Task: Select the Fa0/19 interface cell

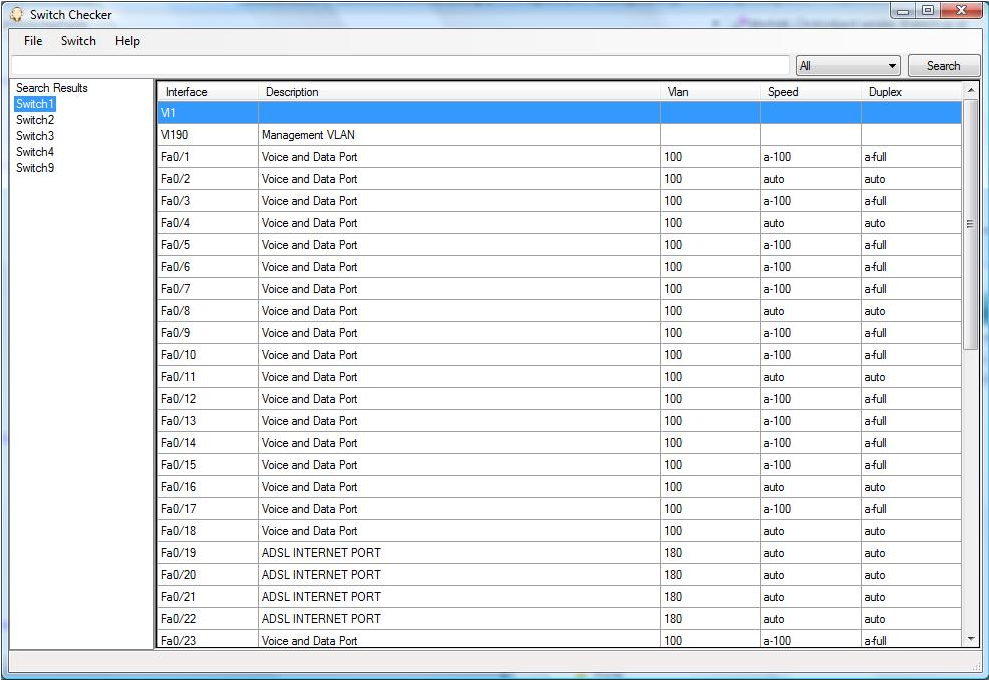Action: pos(208,553)
